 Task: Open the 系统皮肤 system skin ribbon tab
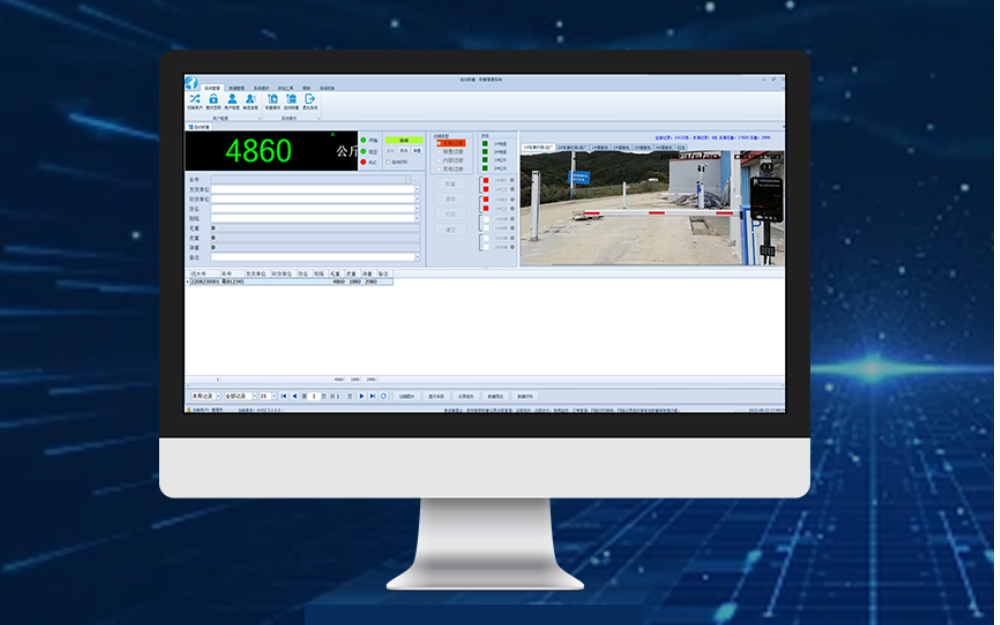point(327,88)
